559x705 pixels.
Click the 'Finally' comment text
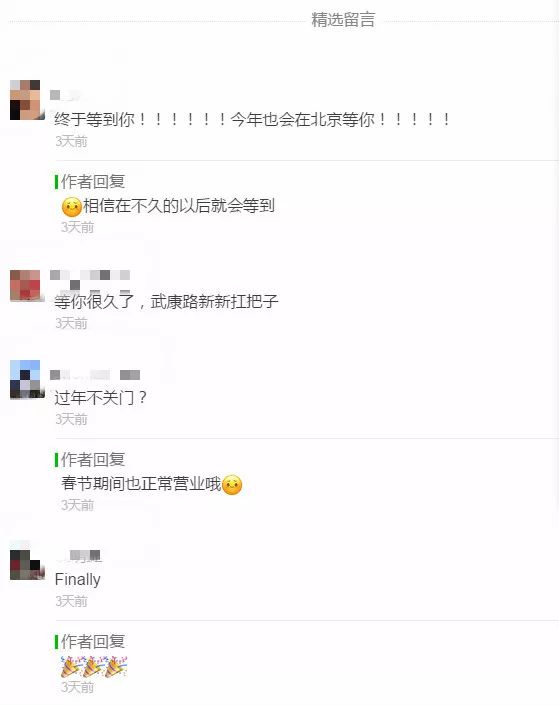point(77,580)
